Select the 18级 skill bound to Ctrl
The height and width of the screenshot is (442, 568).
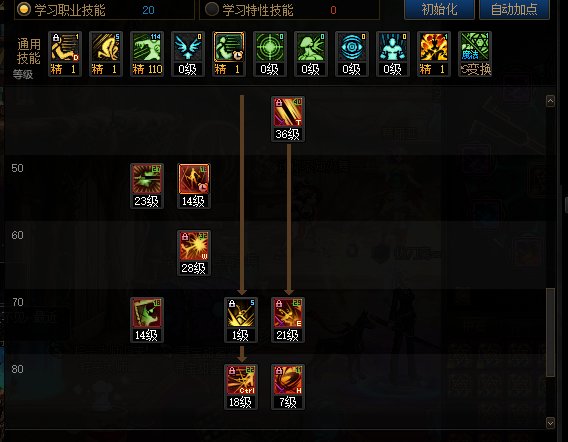241,387
